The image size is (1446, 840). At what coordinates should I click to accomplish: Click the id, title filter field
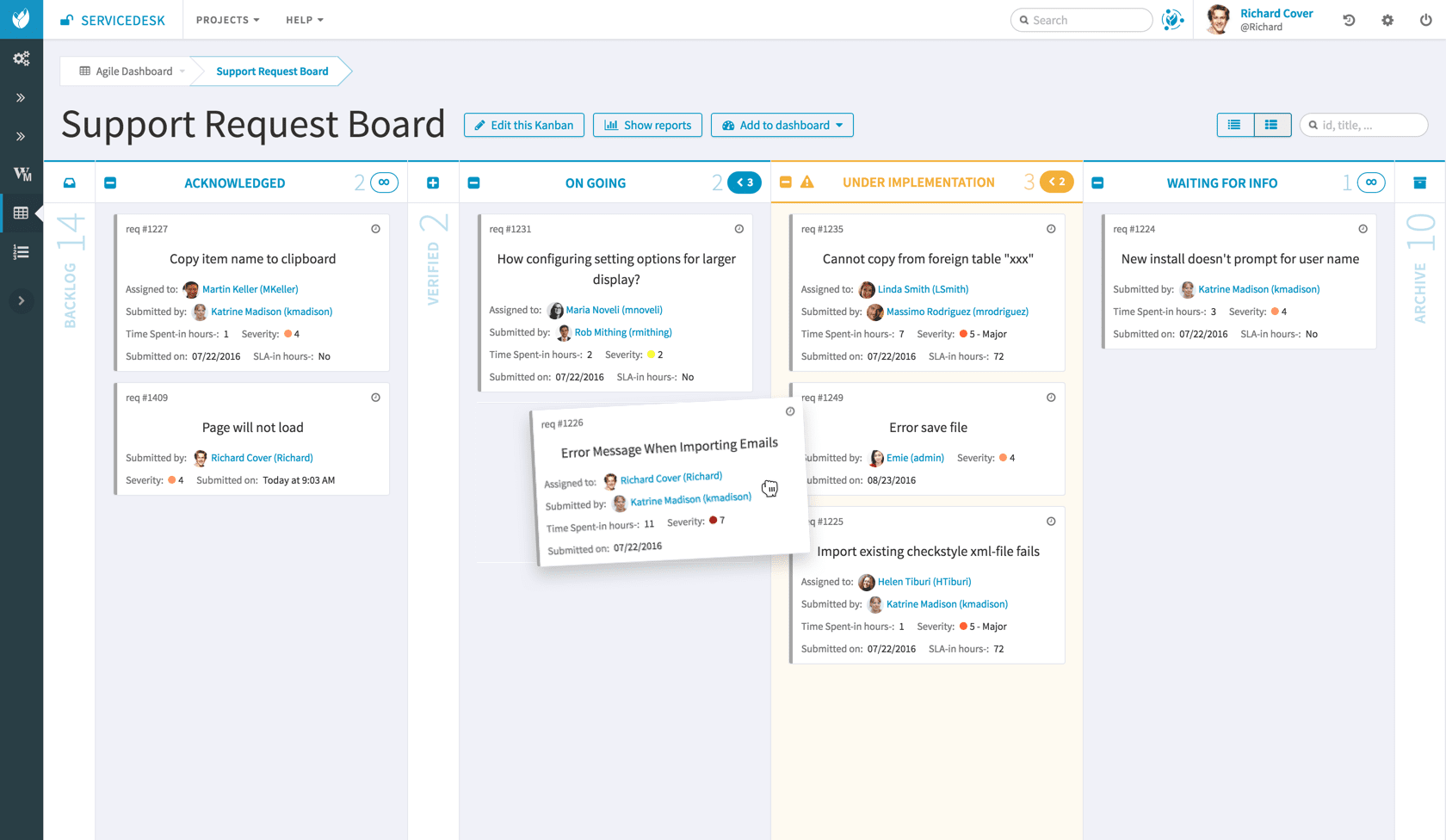pos(1363,125)
